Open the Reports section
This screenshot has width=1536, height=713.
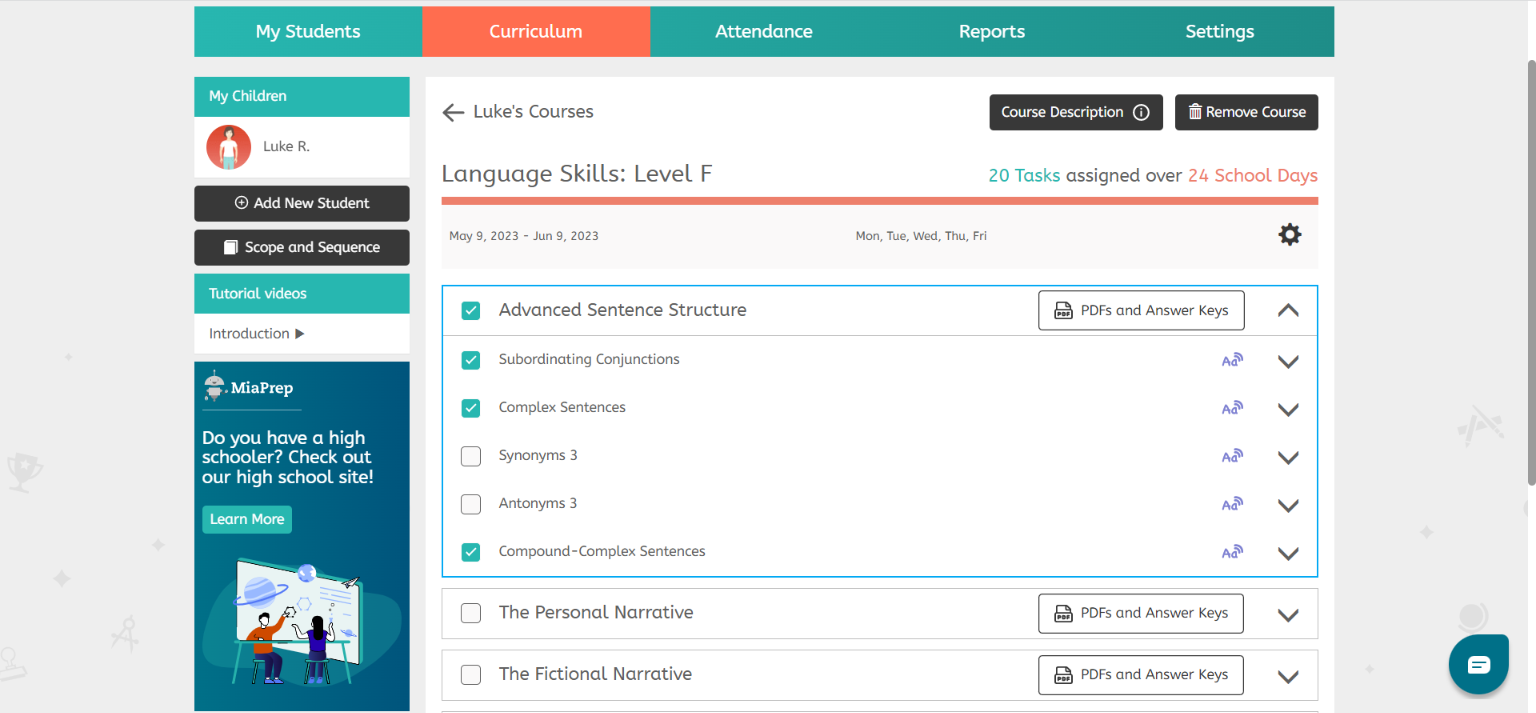(991, 31)
